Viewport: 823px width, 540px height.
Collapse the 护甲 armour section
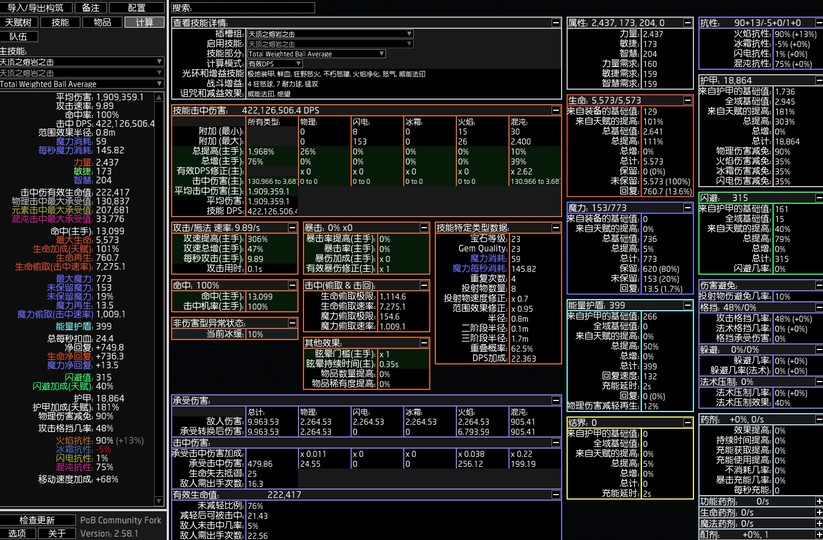pos(816,79)
